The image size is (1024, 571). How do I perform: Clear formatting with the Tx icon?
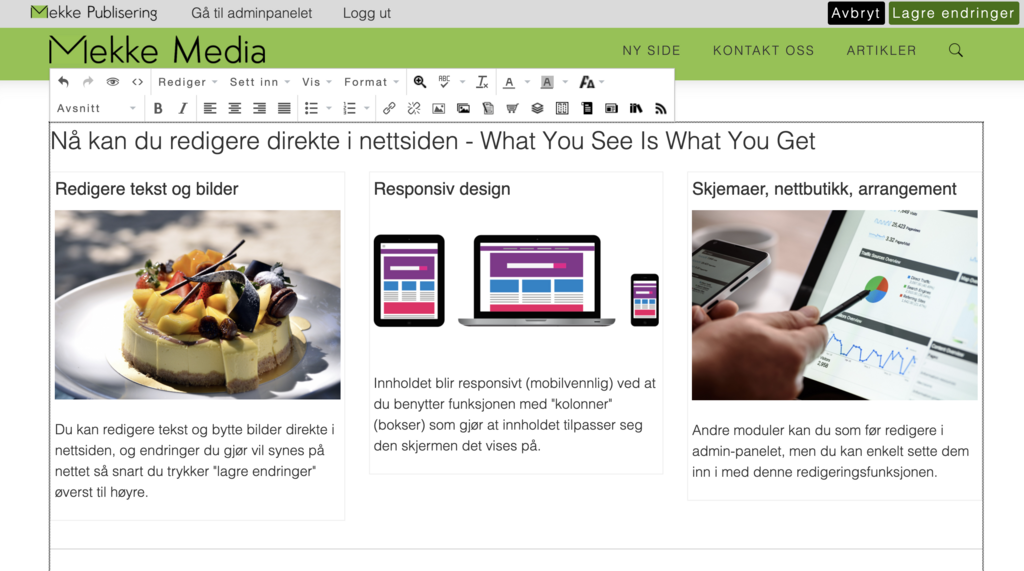pos(482,82)
